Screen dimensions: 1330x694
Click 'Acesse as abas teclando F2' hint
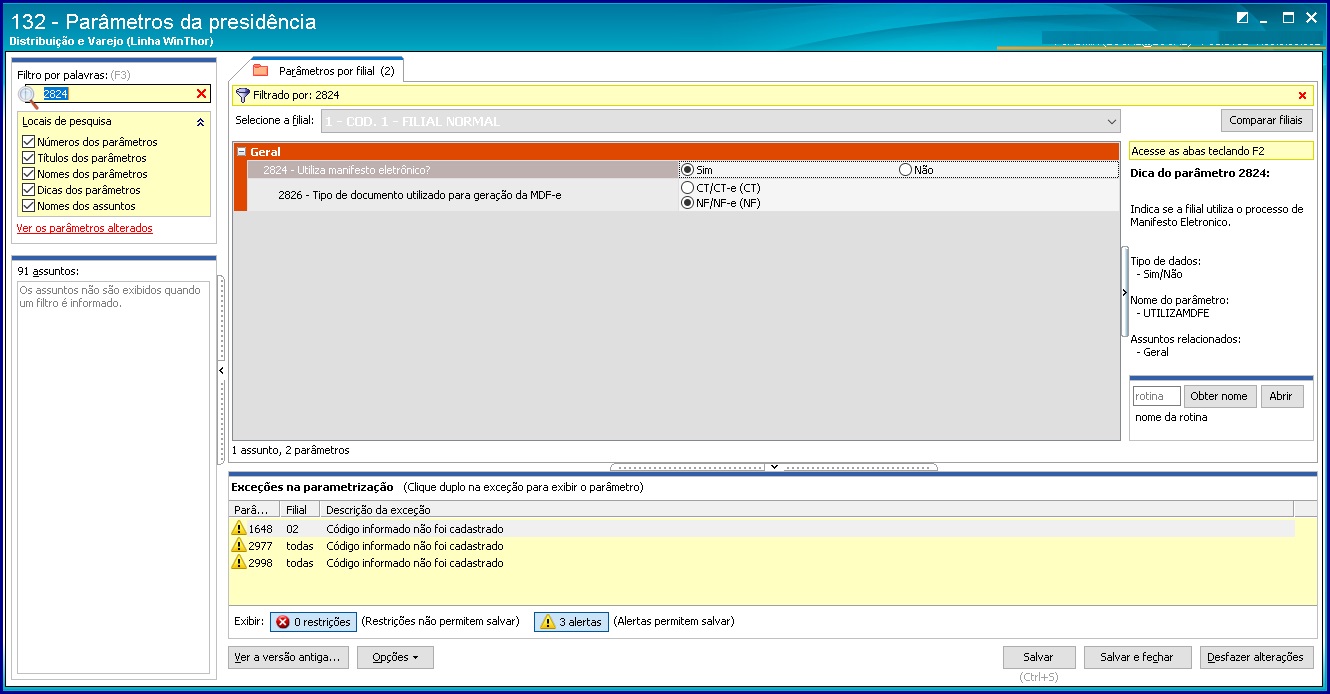tap(1221, 151)
